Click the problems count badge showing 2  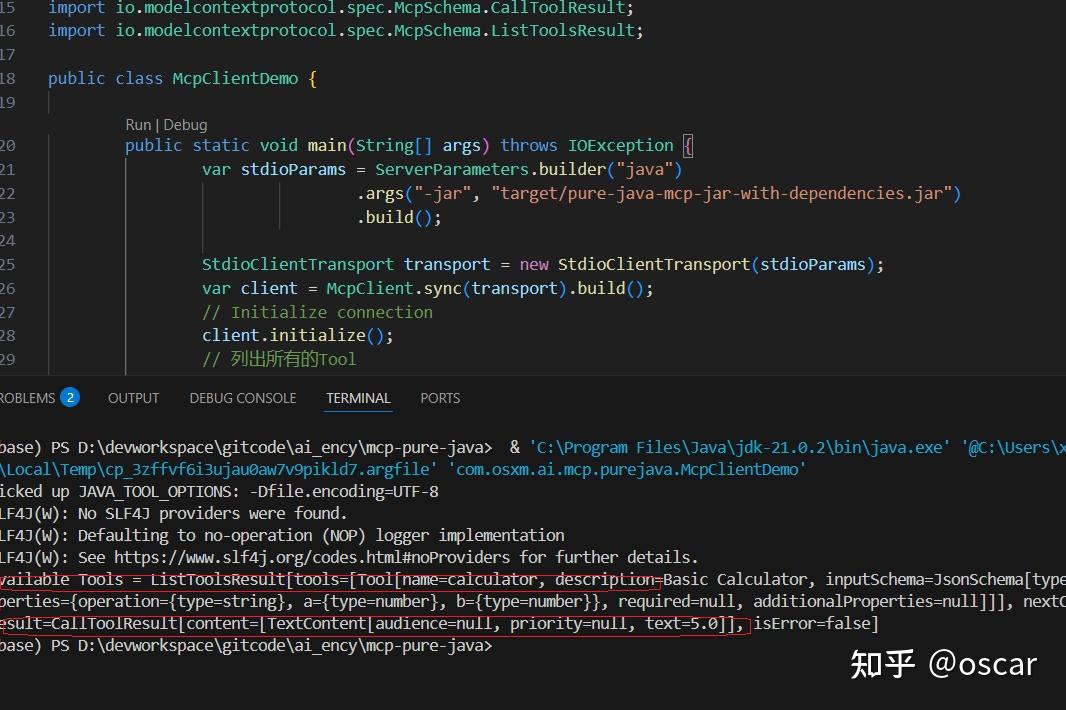(70, 397)
